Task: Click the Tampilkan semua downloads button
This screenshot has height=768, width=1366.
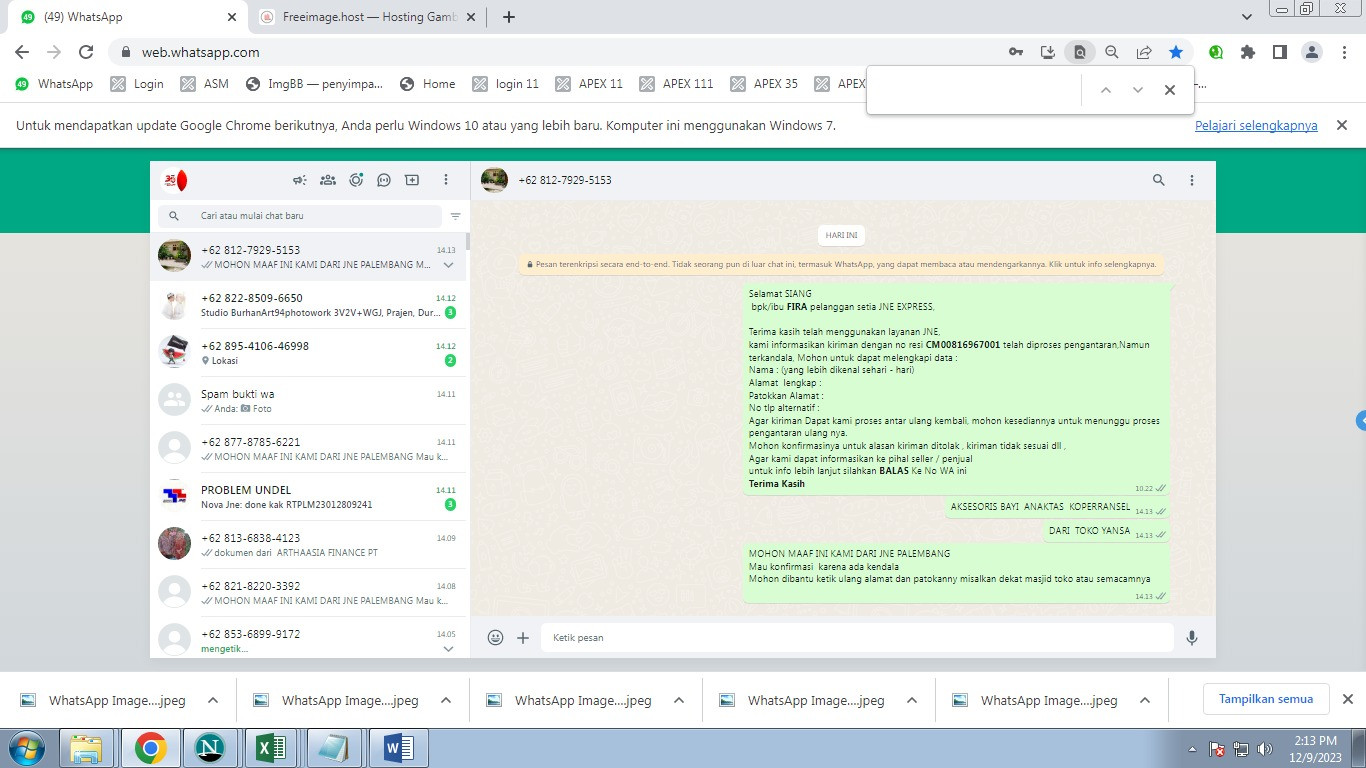Action: 1266,699
